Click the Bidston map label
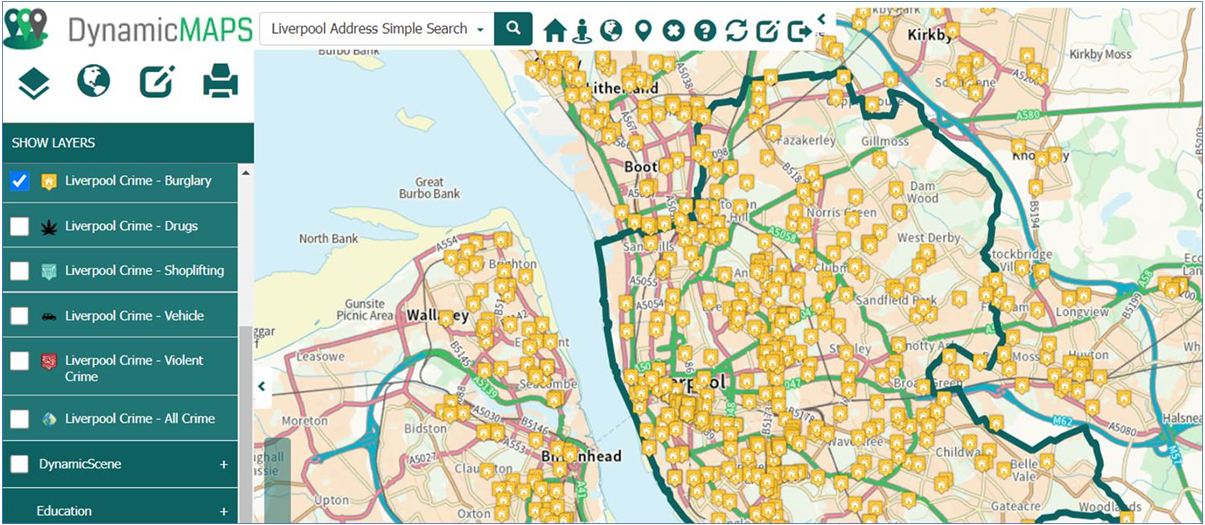The image size is (1205, 525). [428, 428]
